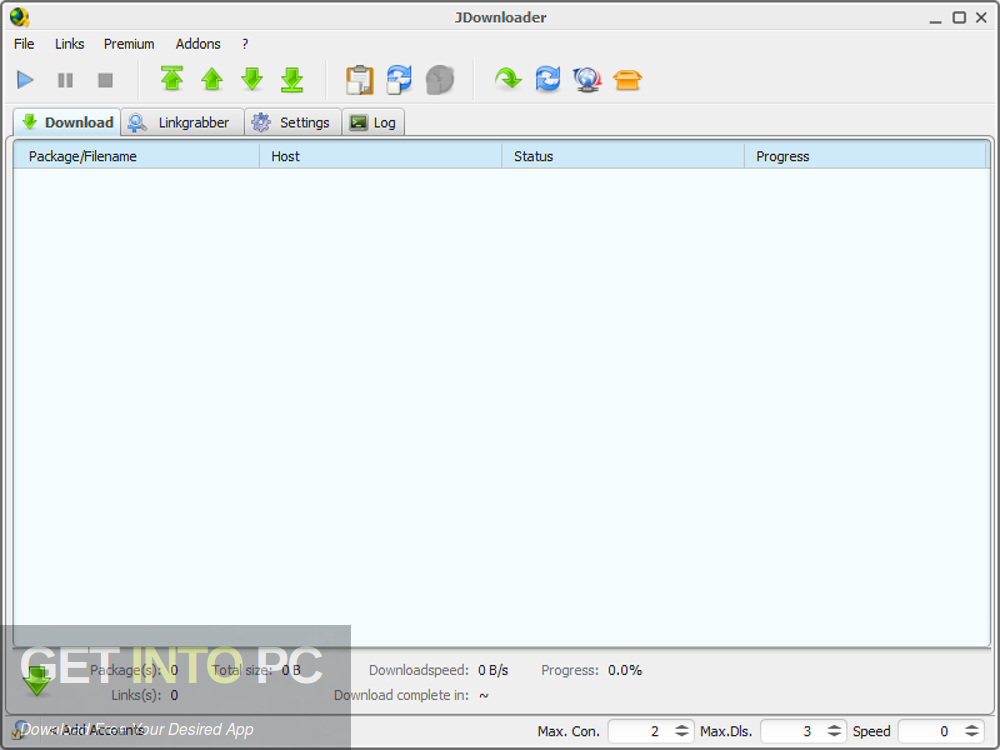Click the Speed limit spinner arrows

pos(972,732)
